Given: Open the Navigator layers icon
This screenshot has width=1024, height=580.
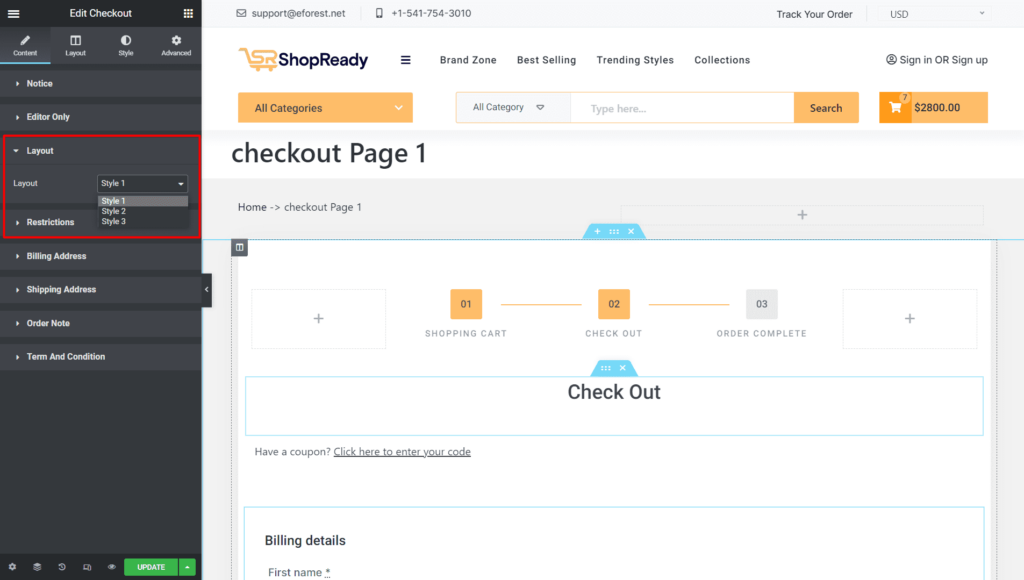Looking at the screenshot, I should point(37,567).
